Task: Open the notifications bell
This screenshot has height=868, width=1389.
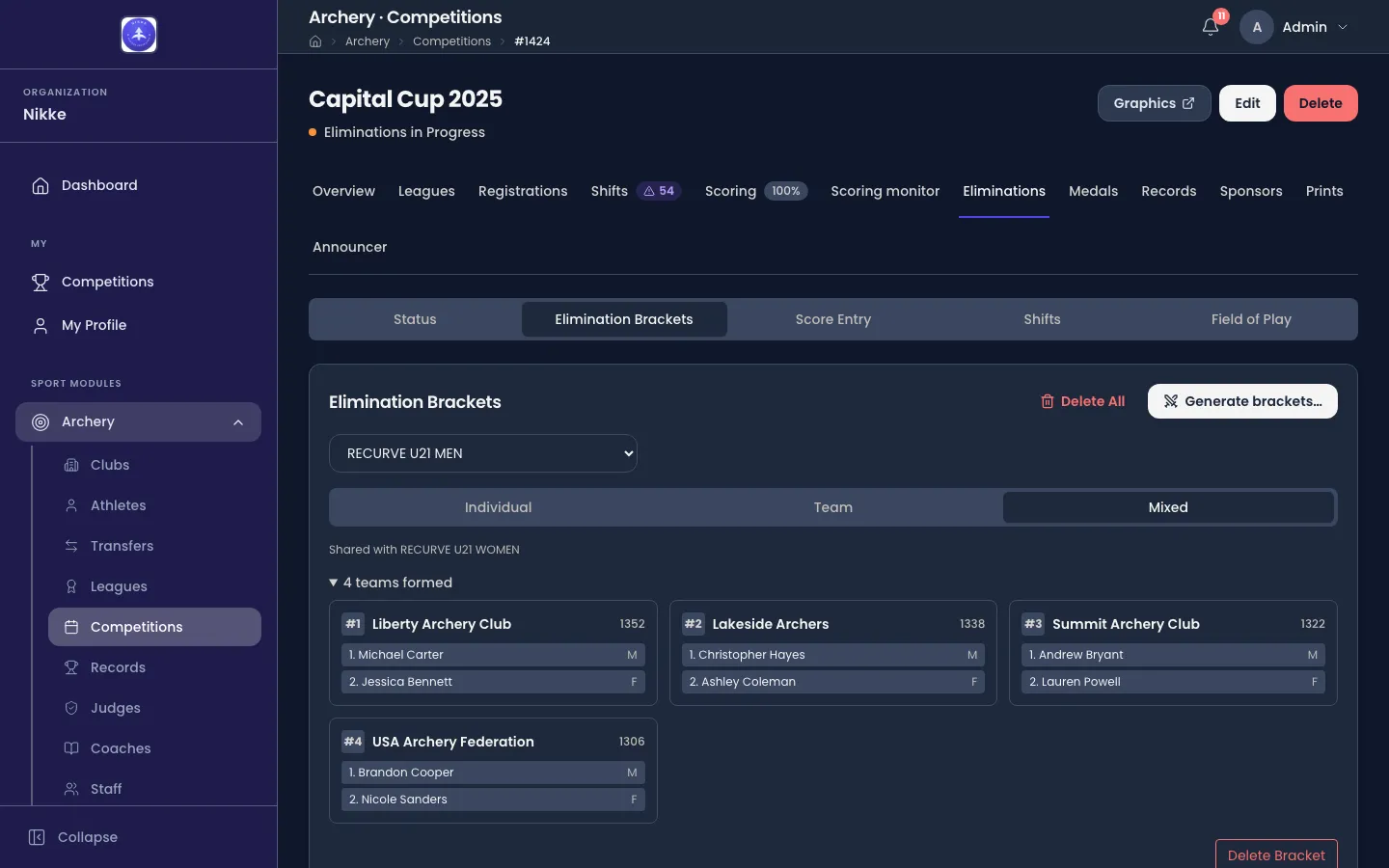Action: (x=1211, y=27)
